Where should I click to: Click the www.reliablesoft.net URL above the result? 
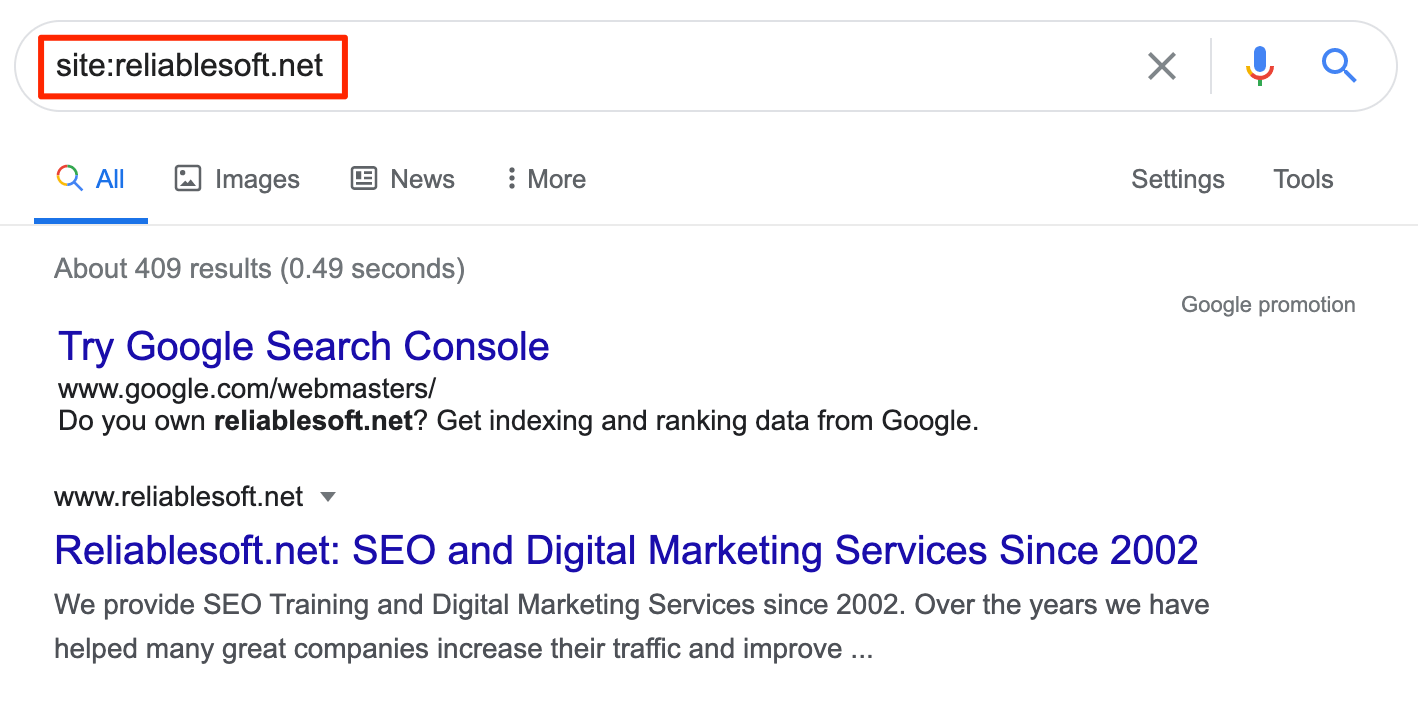pyautogui.click(x=178, y=497)
